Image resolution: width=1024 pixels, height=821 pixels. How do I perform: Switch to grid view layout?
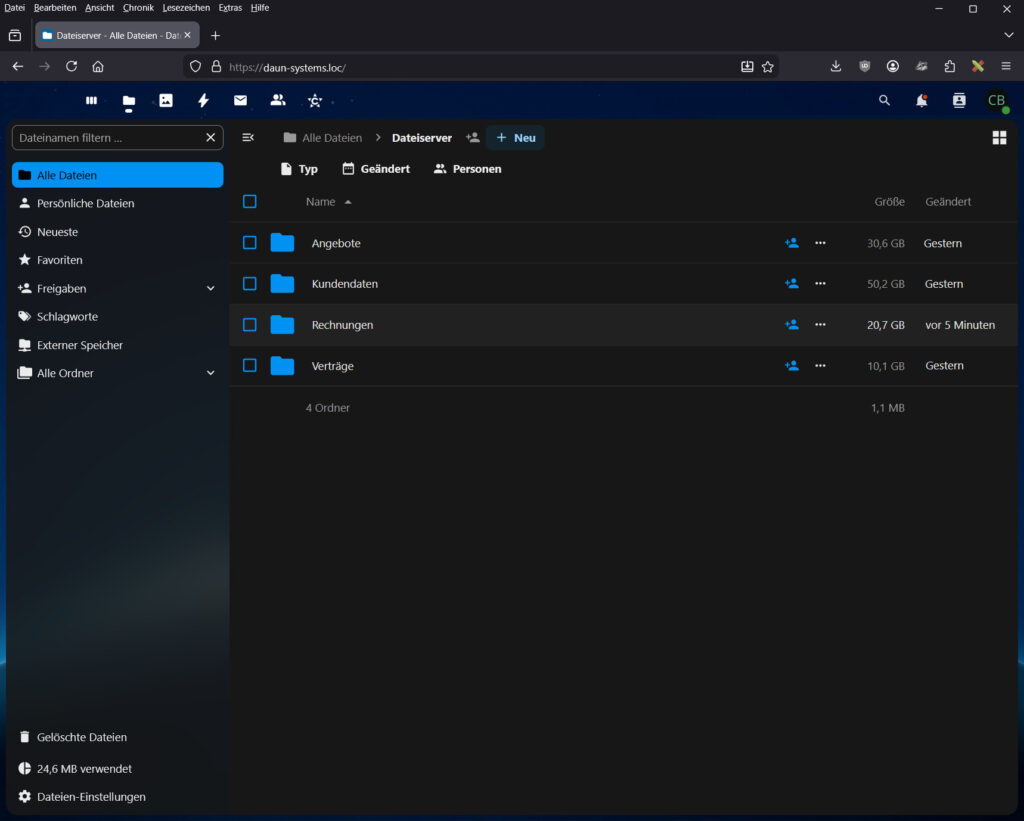[998, 137]
